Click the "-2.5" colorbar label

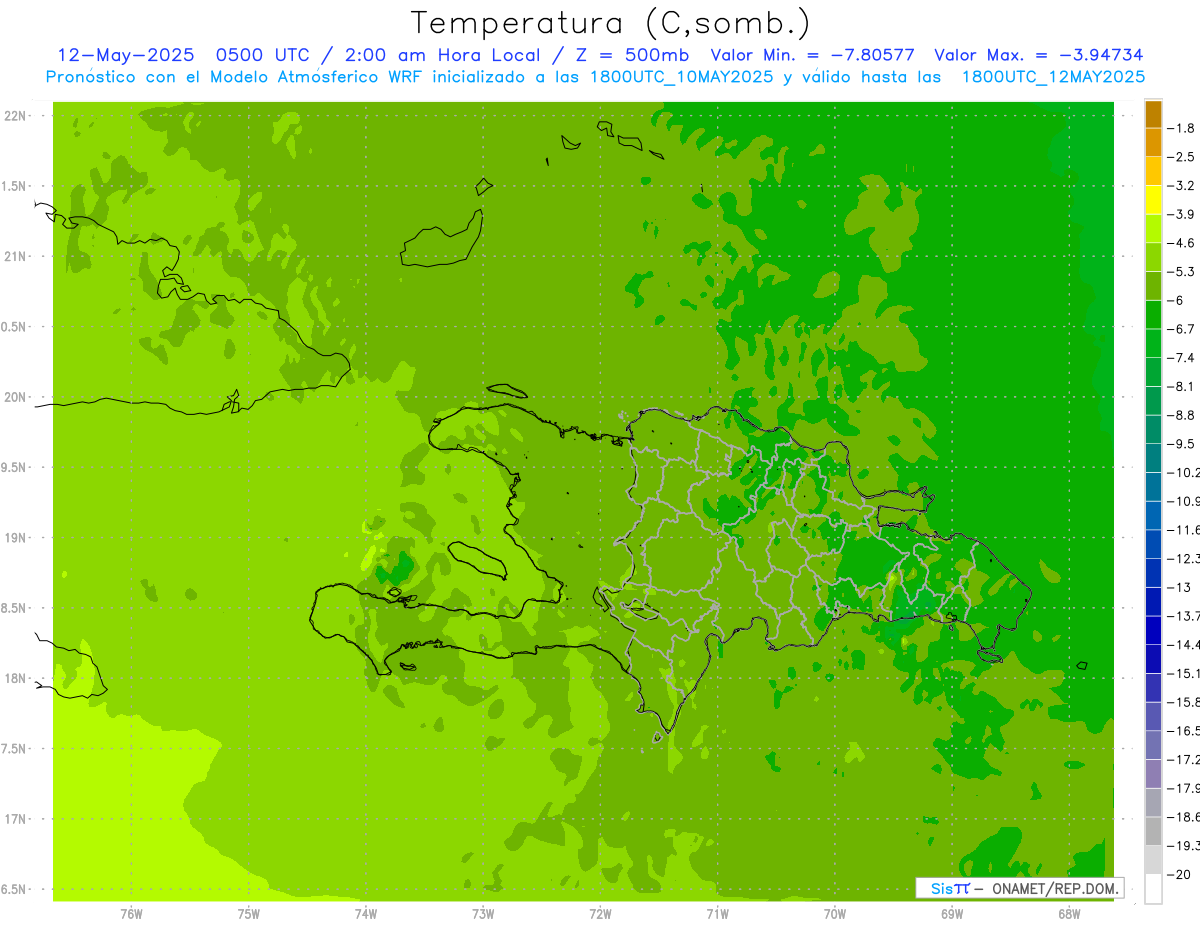click(1183, 157)
